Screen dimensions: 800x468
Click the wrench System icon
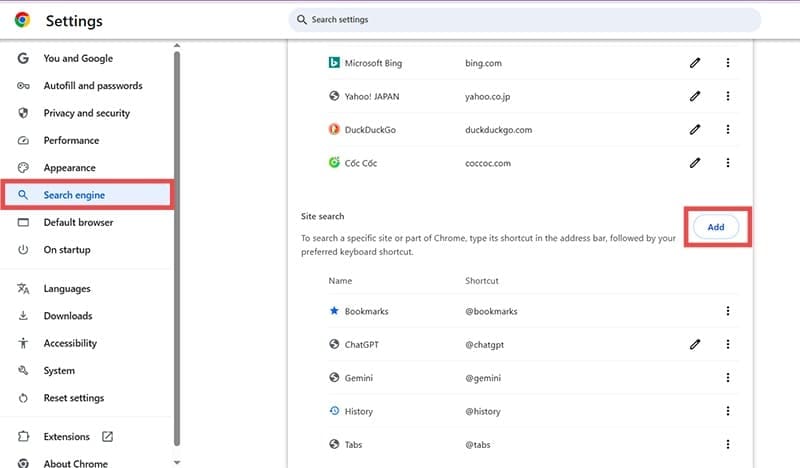click(x=23, y=371)
